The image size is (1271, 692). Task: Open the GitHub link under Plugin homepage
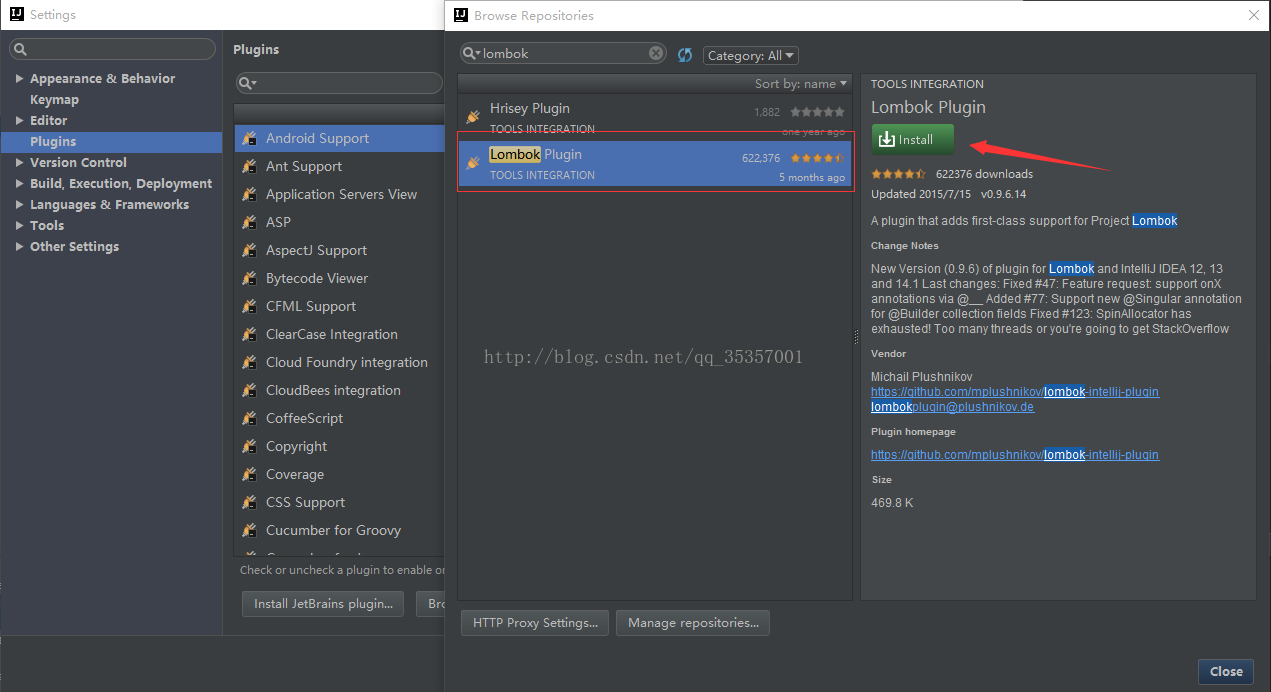(1015, 455)
